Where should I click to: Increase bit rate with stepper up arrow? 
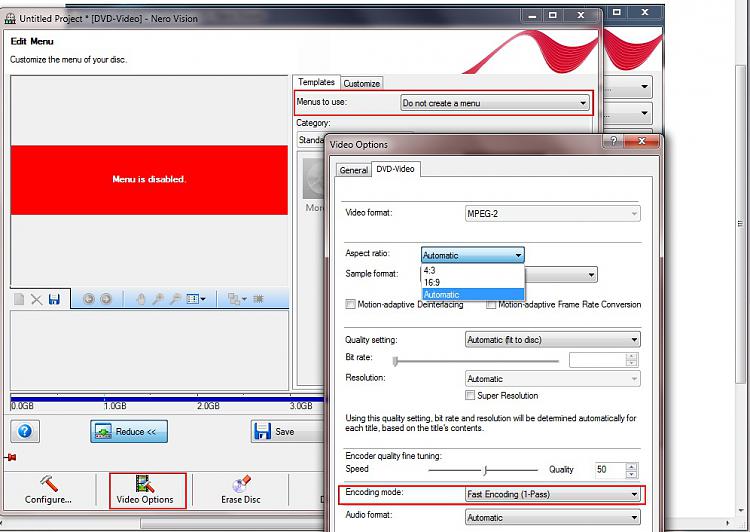click(631, 356)
